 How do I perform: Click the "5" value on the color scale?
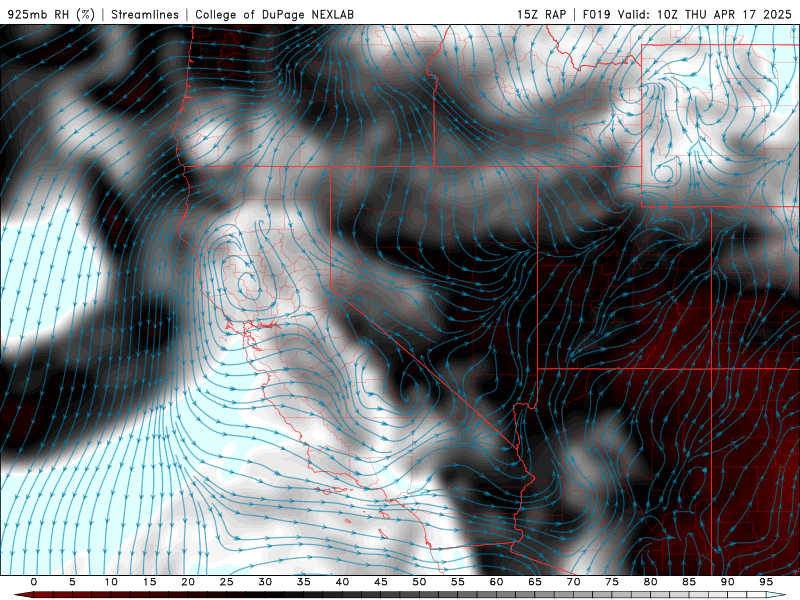[72, 582]
